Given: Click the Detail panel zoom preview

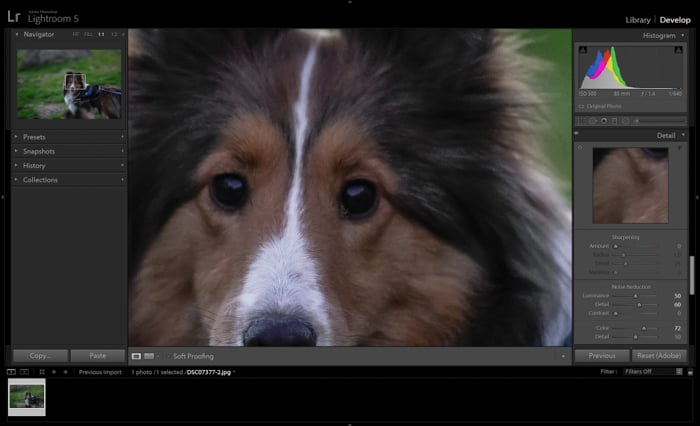Looking at the screenshot, I should [630, 185].
